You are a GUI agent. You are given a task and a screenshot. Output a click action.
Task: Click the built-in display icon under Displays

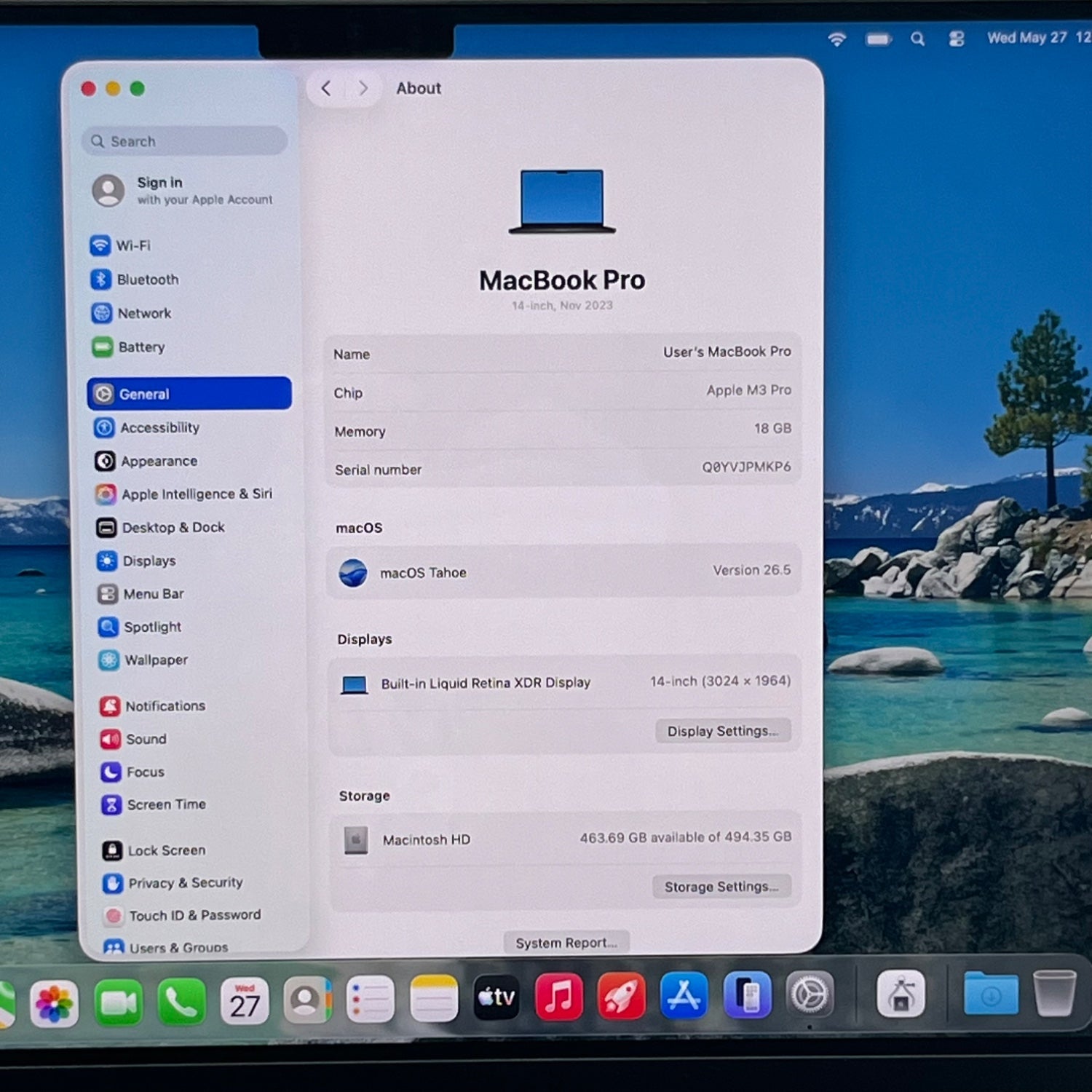[355, 684]
